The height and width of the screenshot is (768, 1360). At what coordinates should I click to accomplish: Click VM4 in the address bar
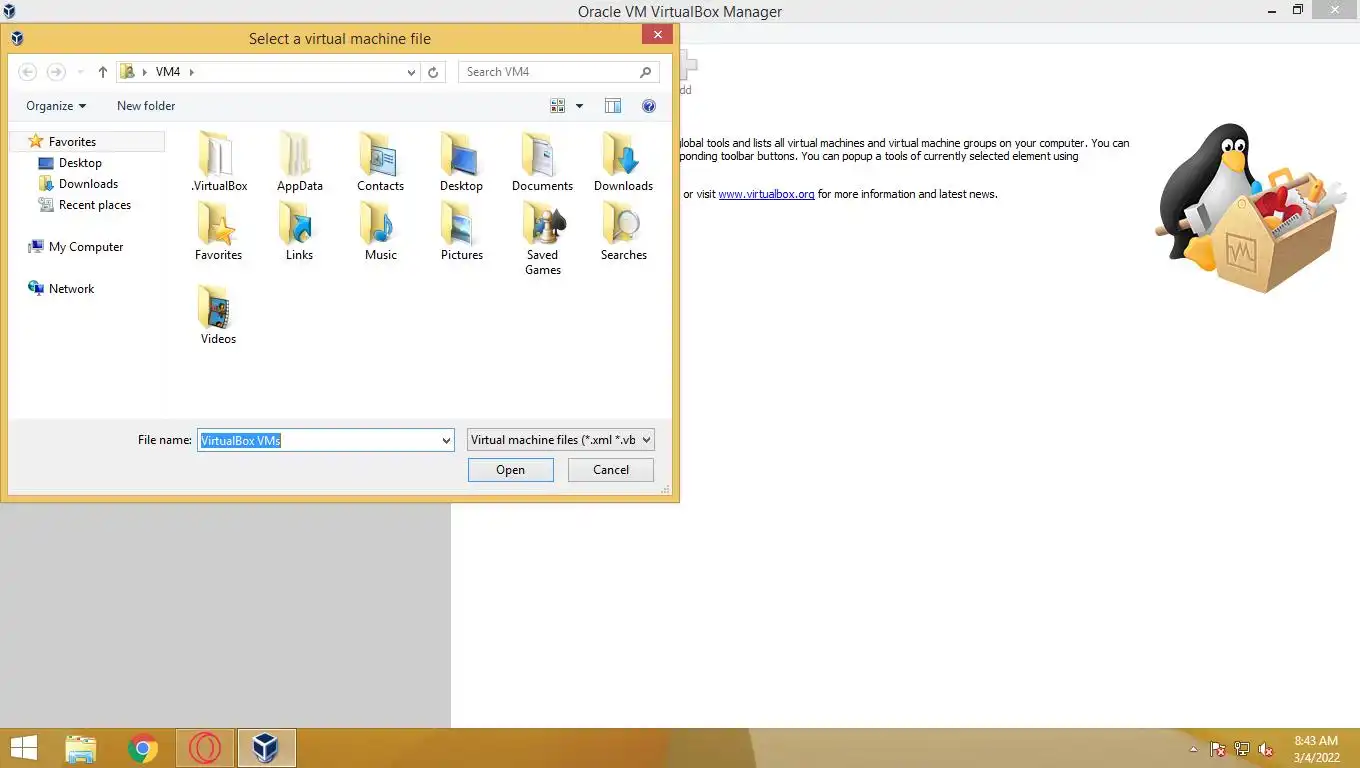pyautogui.click(x=168, y=72)
